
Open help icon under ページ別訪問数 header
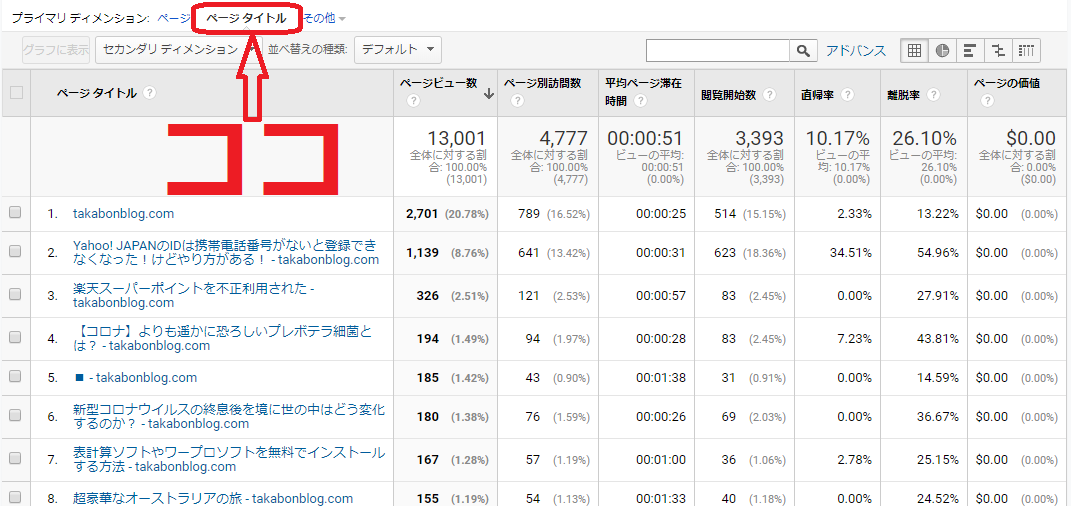(x=517, y=101)
